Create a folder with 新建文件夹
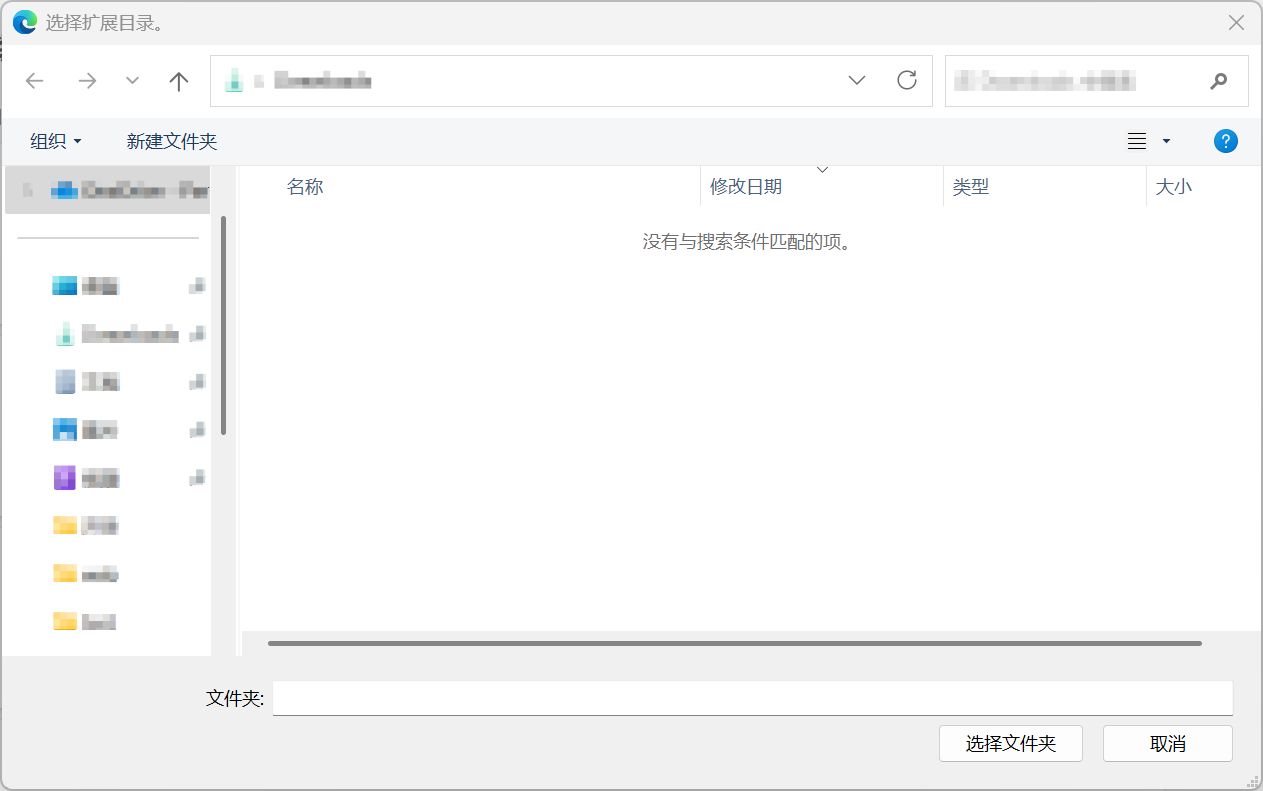 171,141
